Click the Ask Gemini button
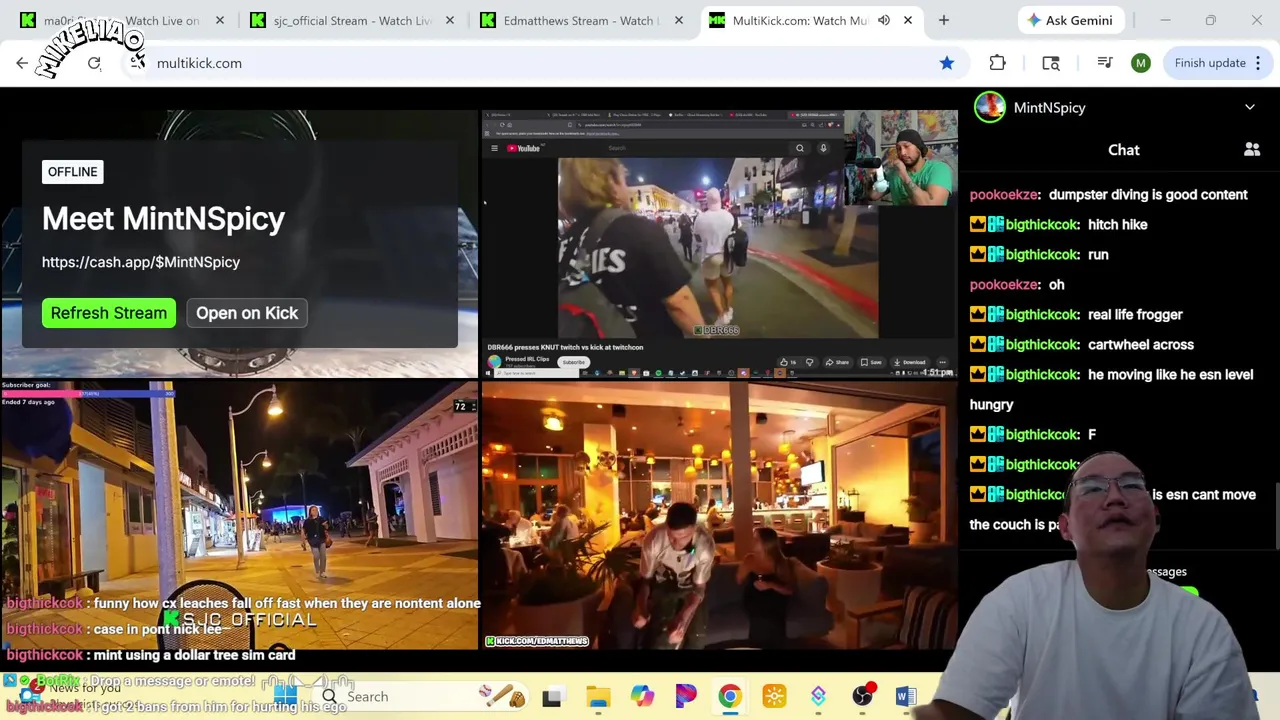 point(1069,20)
